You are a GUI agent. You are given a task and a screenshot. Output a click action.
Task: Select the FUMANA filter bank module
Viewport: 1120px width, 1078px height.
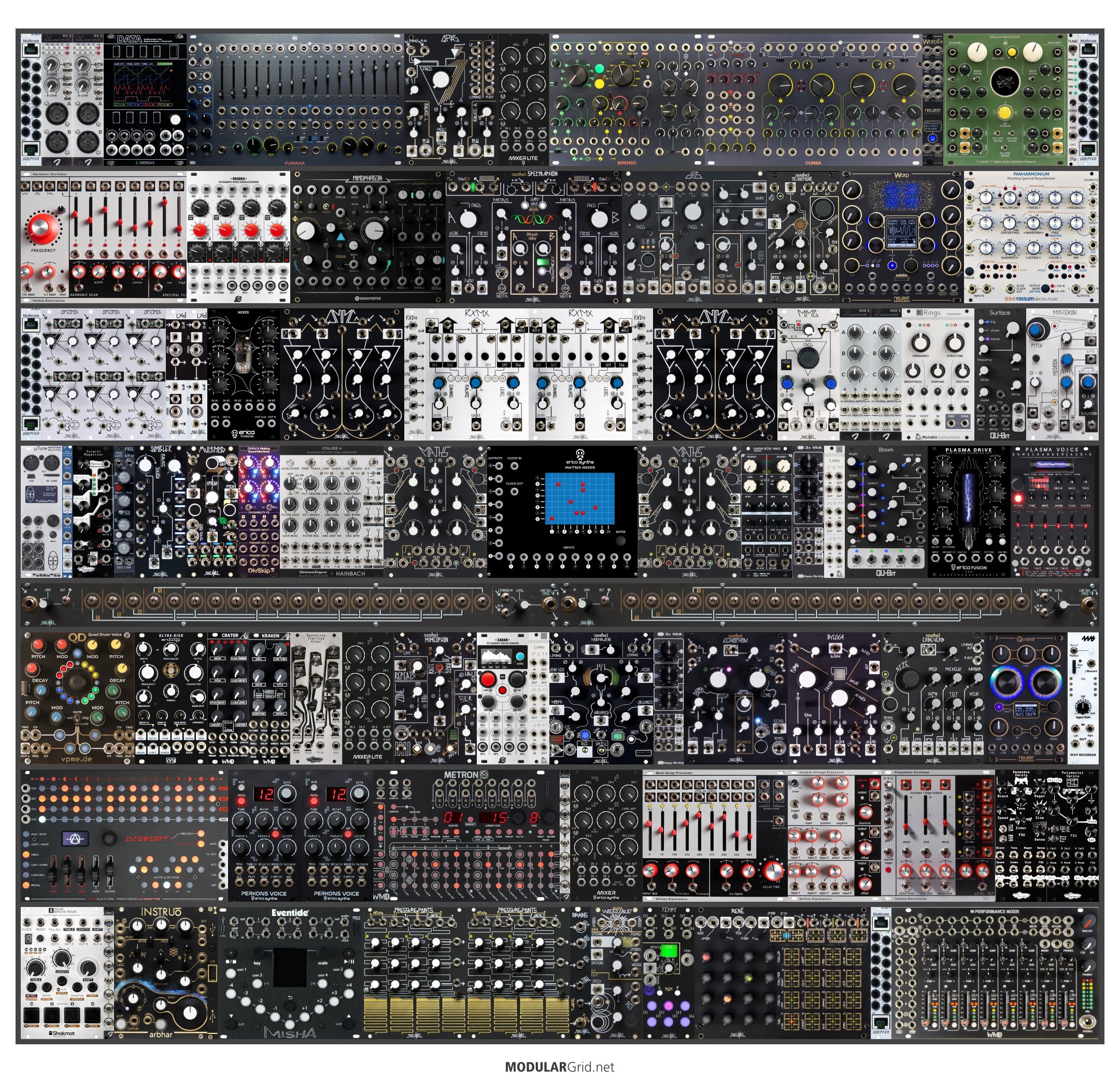point(296,100)
